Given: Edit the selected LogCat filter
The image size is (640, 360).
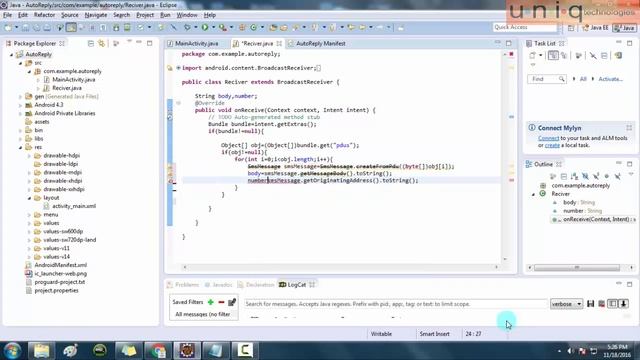Looking at the screenshot, I should click(x=232, y=302).
